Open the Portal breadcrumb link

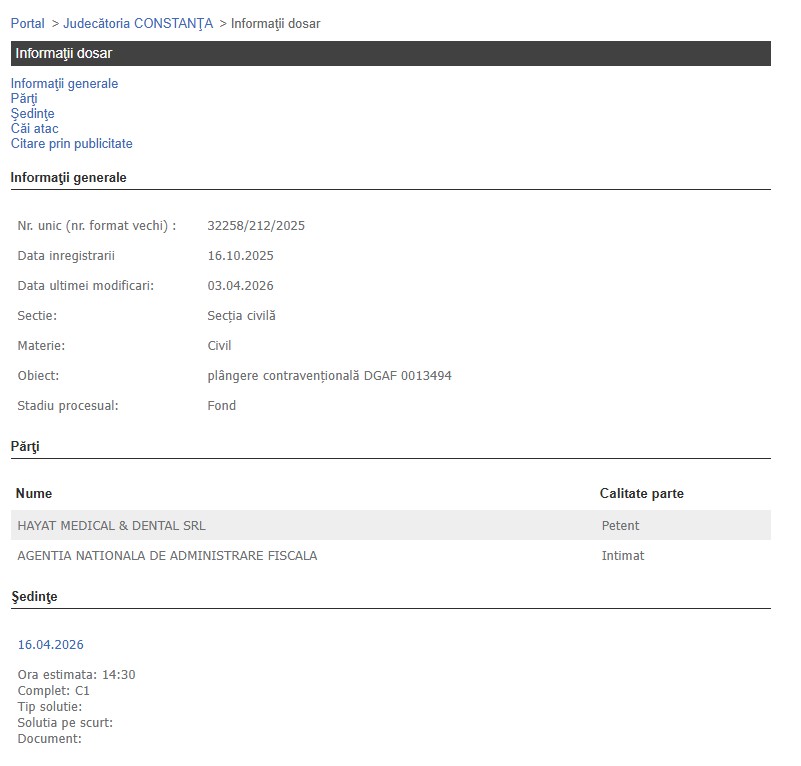tap(27, 23)
